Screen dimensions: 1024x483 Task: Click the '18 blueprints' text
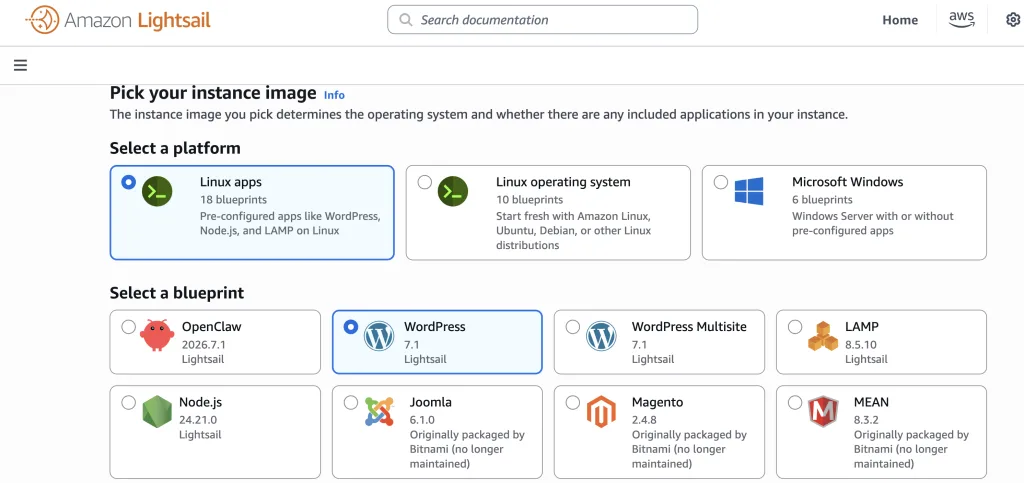point(233,200)
